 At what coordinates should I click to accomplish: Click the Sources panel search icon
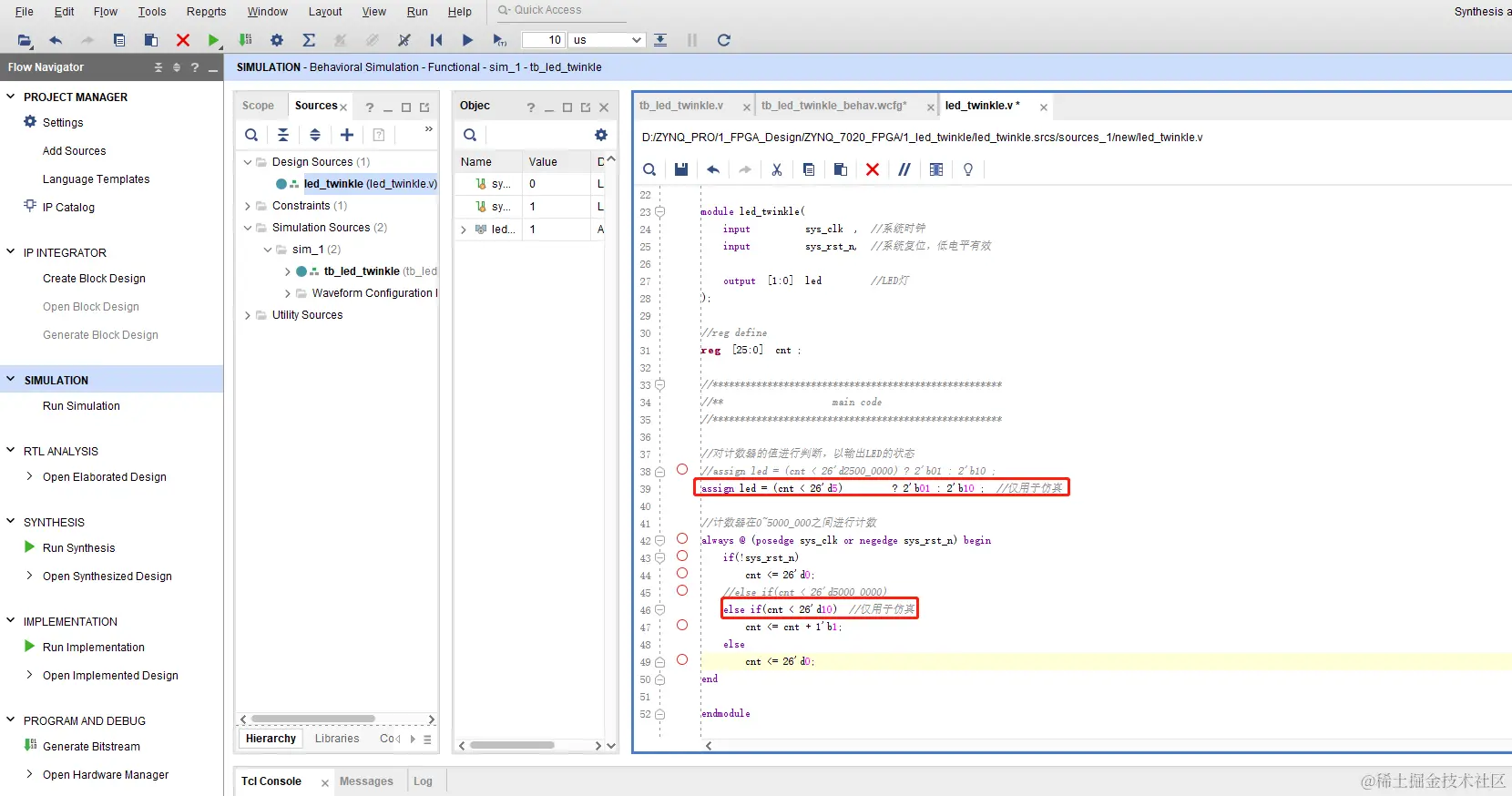pos(251,135)
